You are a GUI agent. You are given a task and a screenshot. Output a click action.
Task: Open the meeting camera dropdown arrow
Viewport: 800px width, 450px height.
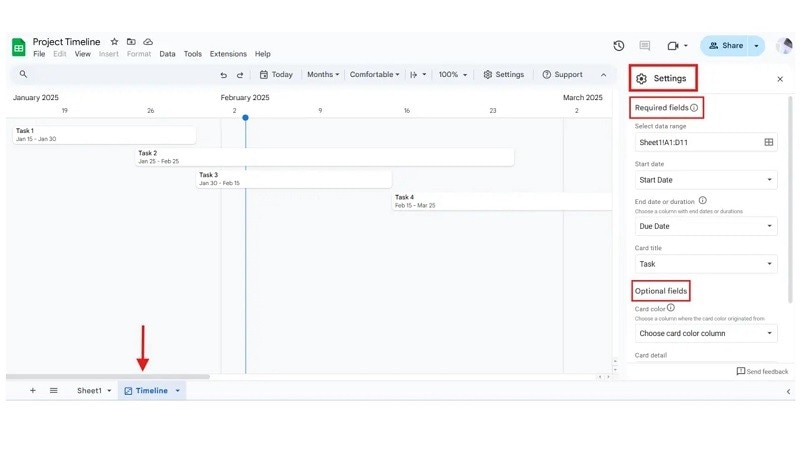tap(686, 46)
